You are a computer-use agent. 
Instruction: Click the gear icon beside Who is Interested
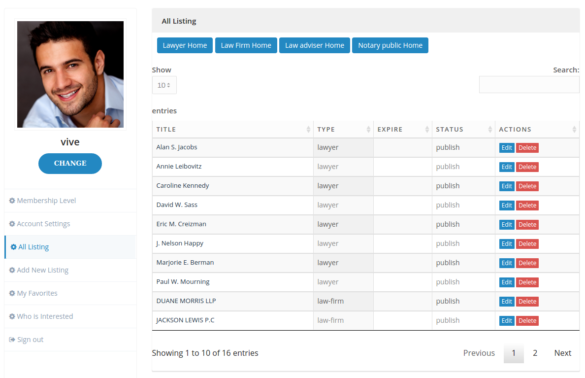pos(12,316)
